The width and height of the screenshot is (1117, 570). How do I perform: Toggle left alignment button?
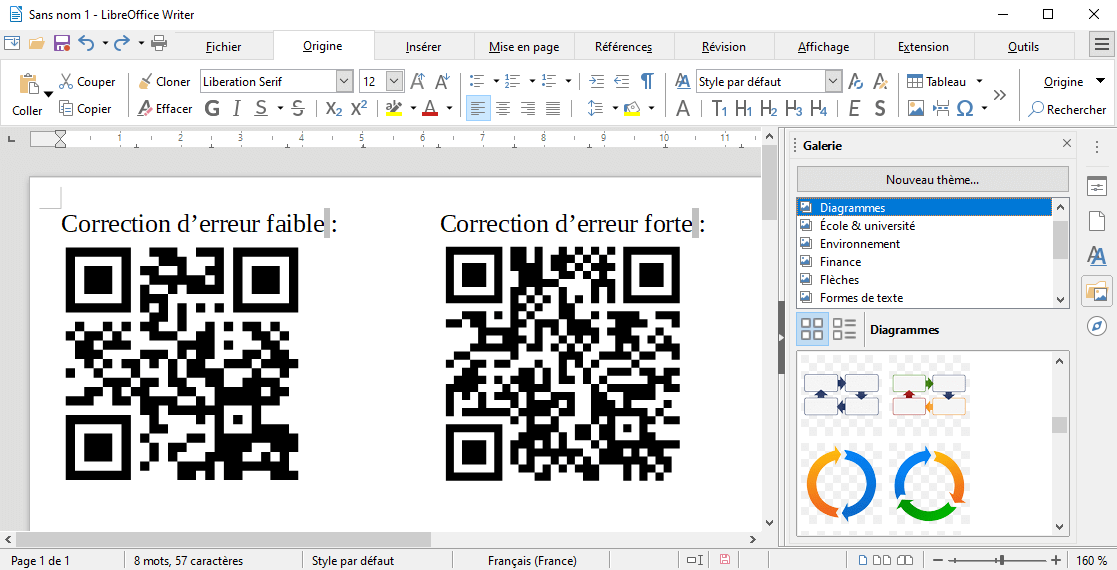tap(478, 108)
